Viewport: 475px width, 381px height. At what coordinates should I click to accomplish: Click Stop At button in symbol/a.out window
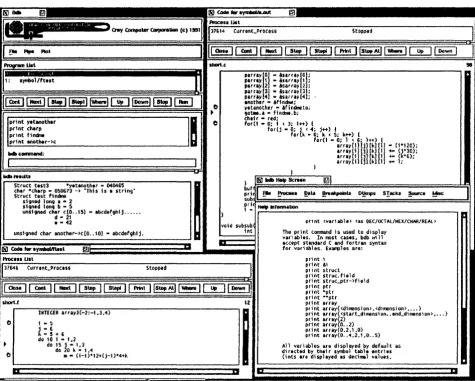(x=370, y=51)
